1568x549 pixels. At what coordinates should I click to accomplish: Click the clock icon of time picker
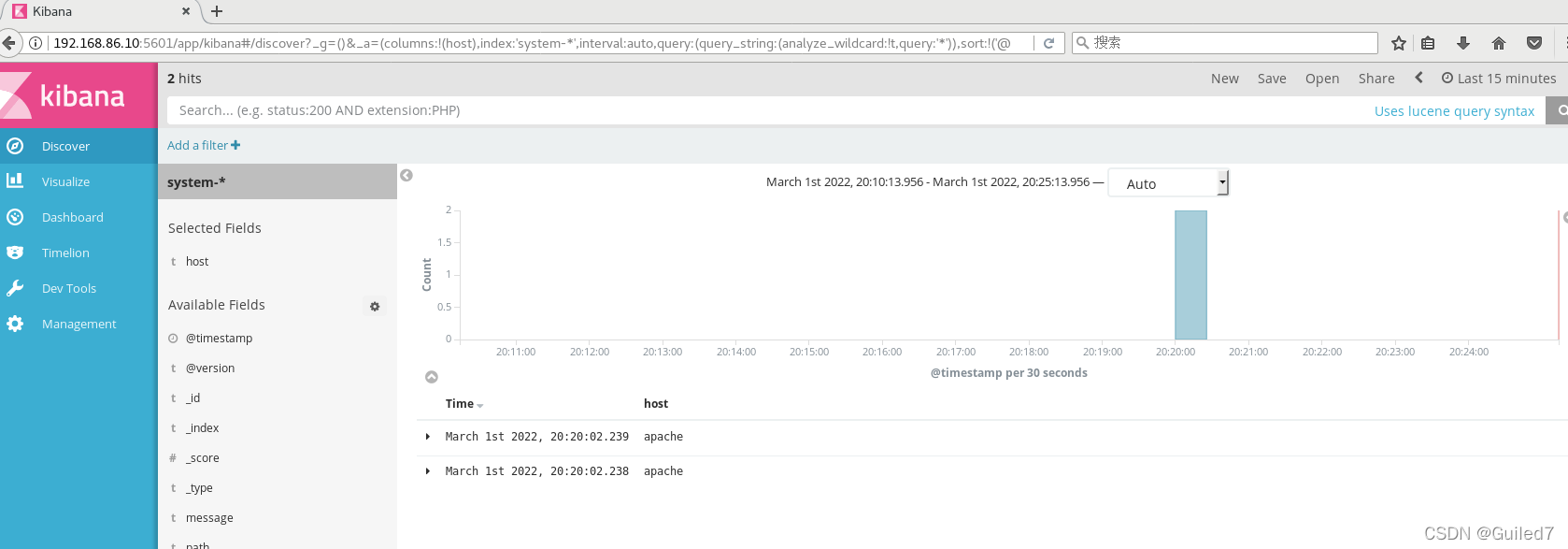pos(1447,78)
